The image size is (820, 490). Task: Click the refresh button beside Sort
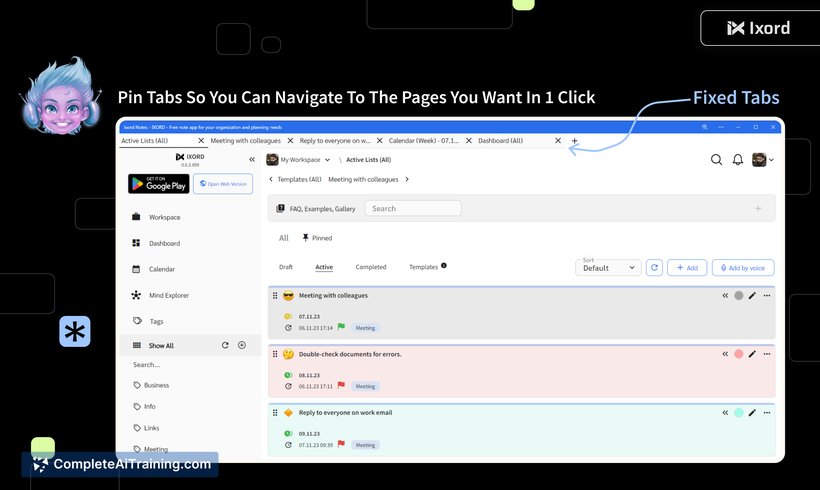point(654,268)
